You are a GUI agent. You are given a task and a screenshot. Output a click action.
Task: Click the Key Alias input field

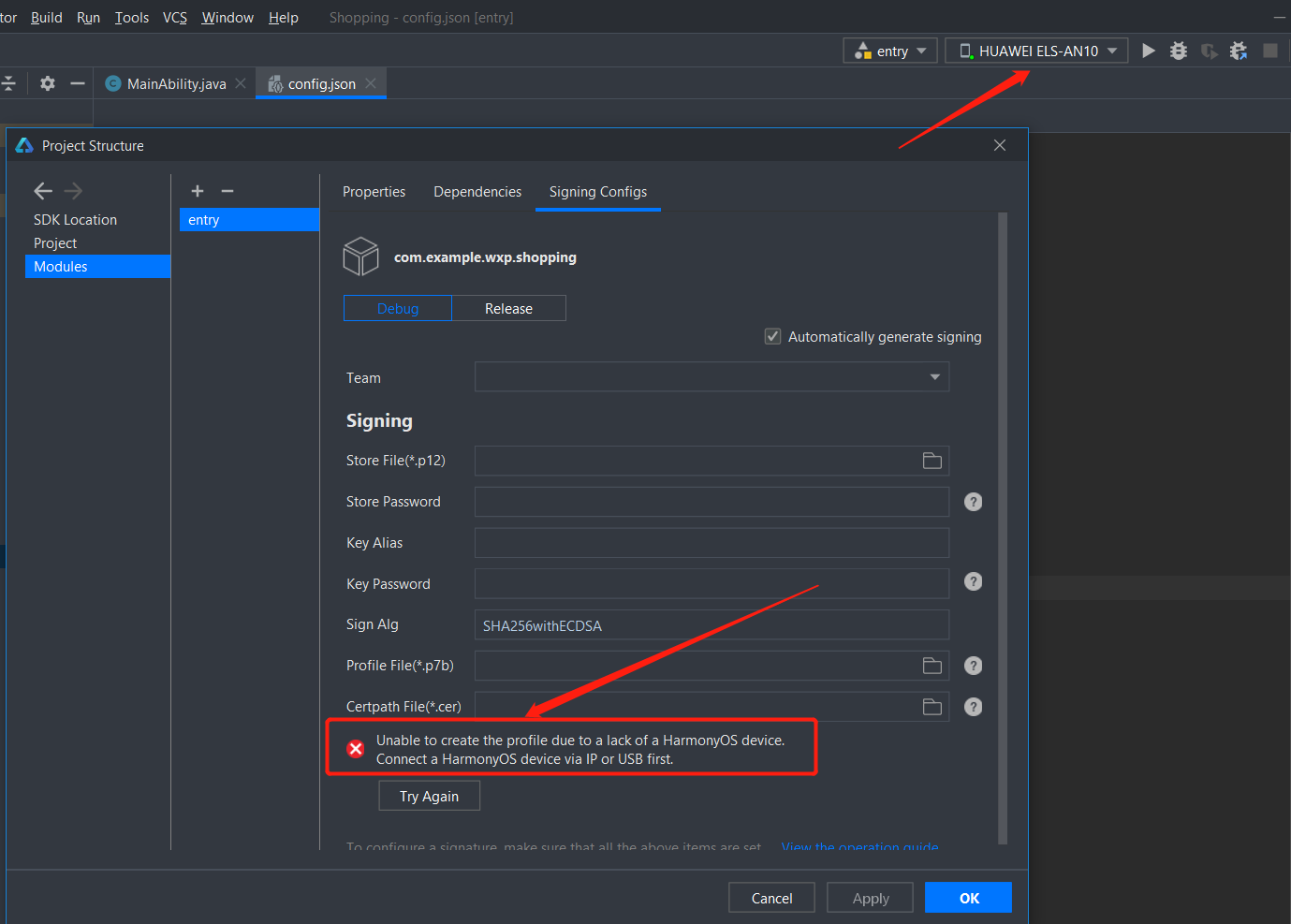(712, 543)
